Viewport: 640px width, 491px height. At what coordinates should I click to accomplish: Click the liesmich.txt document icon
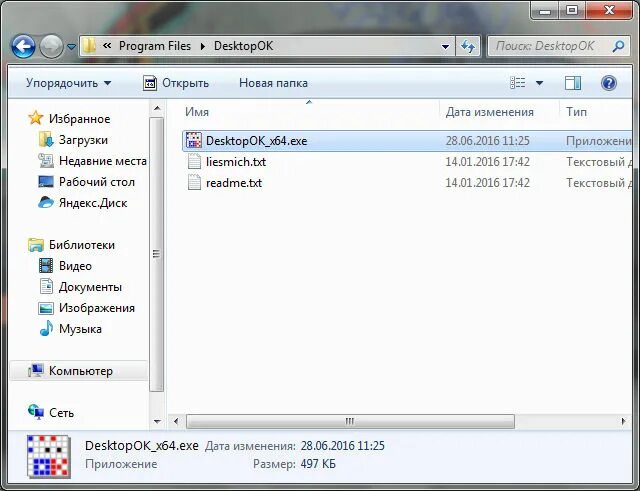tap(194, 162)
